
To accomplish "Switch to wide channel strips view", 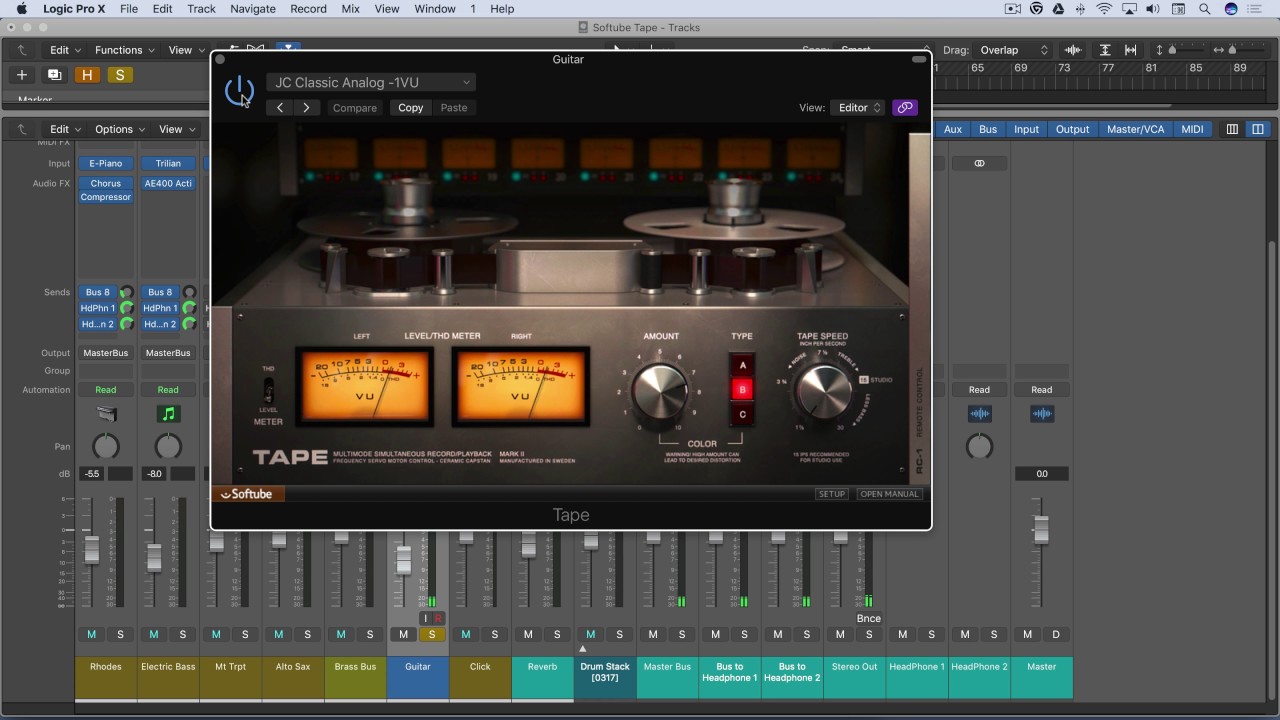I will pyautogui.click(x=1258, y=129).
